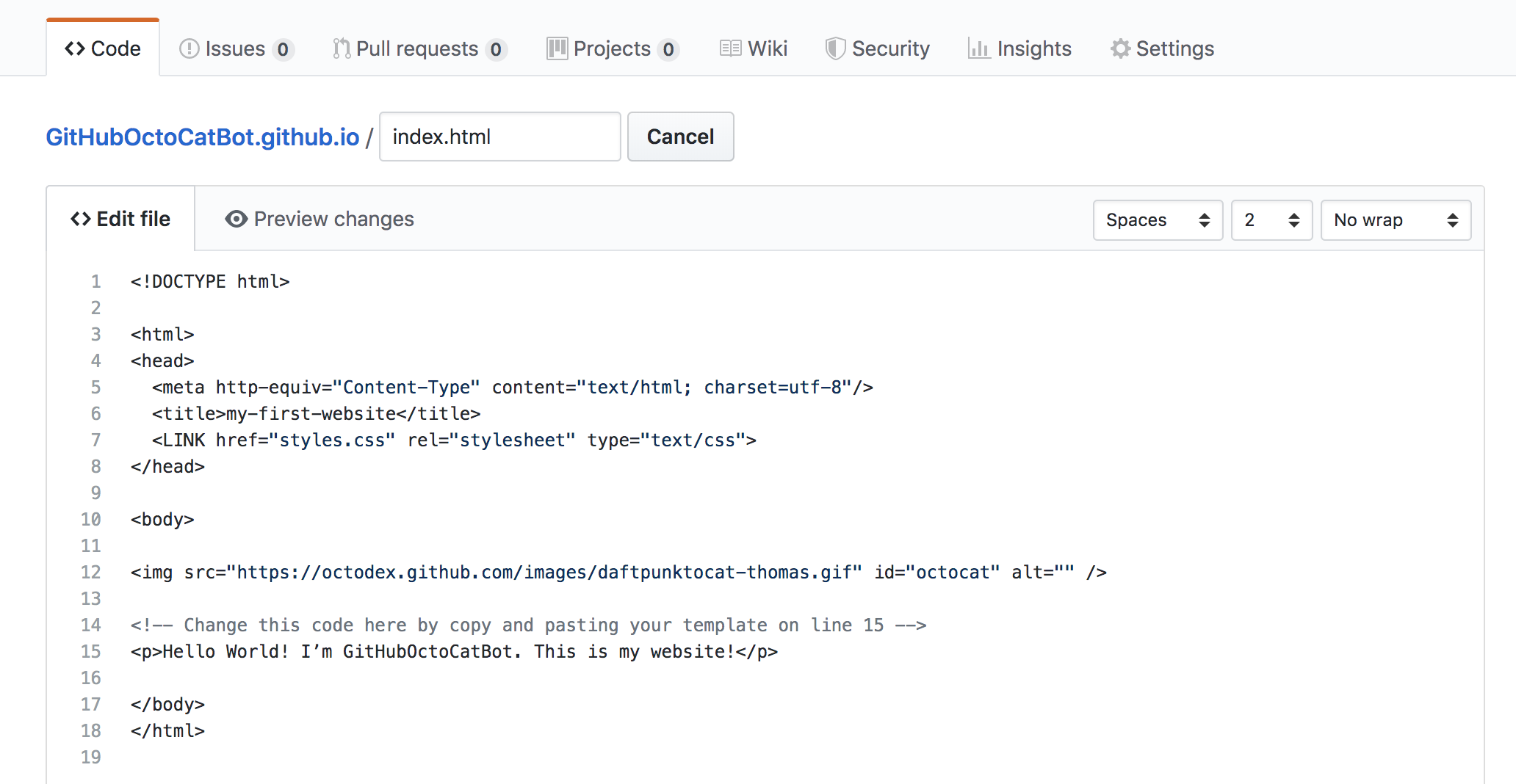Click line number 12 in the gutter
The image size is (1516, 784).
pos(90,573)
